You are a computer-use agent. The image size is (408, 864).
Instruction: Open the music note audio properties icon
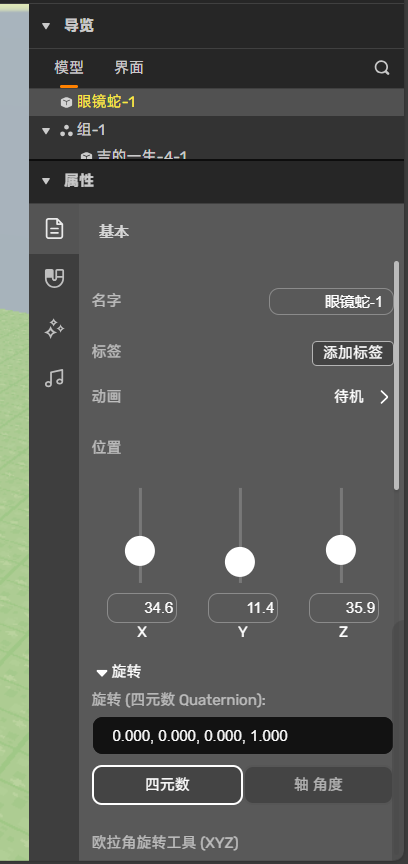point(54,379)
